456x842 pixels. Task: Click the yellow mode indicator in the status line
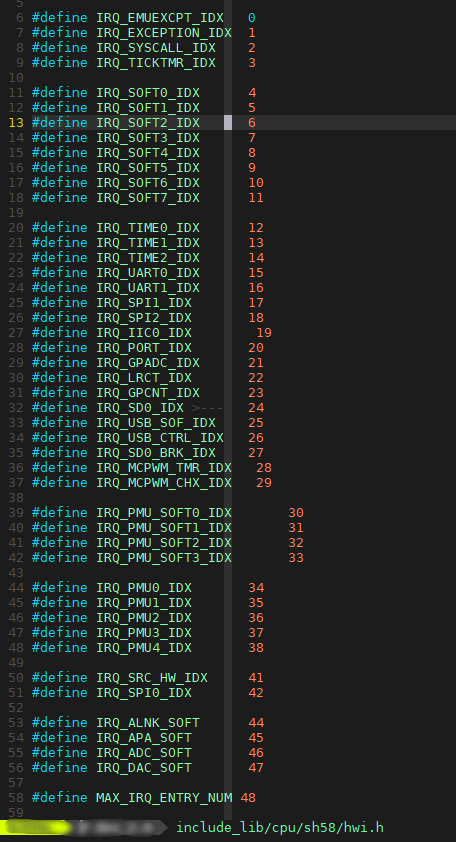coord(35,828)
